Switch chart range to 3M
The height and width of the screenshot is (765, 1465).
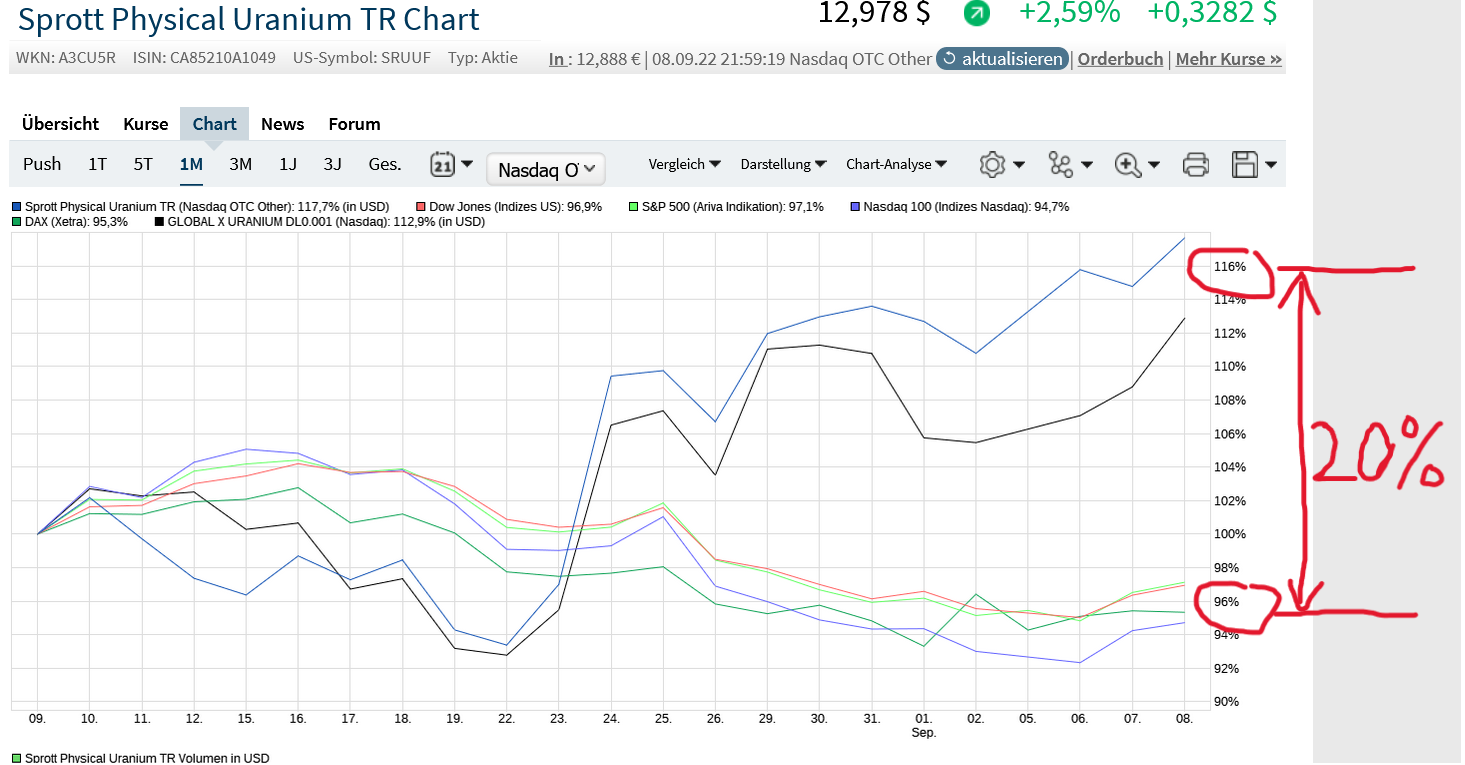click(x=240, y=165)
